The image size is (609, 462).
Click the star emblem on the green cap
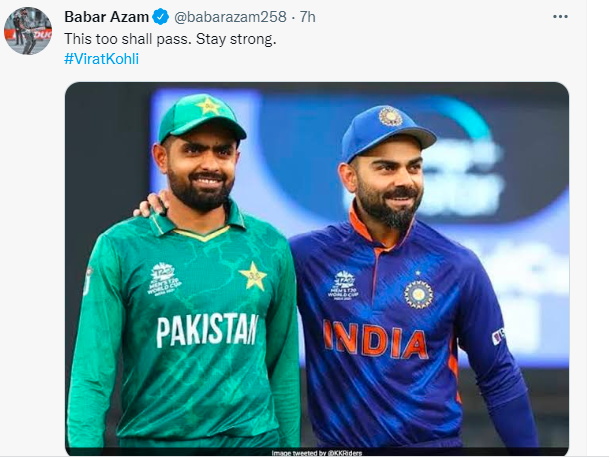[209, 105]
